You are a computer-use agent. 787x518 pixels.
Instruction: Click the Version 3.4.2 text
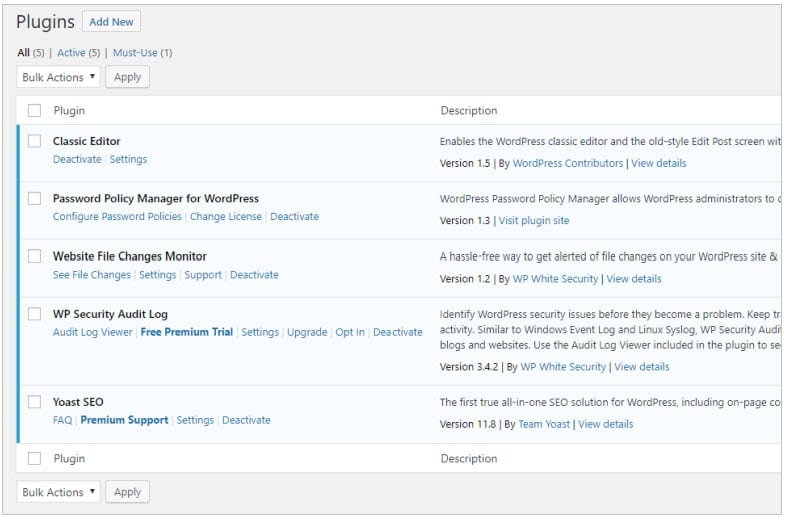click(469, 366)
